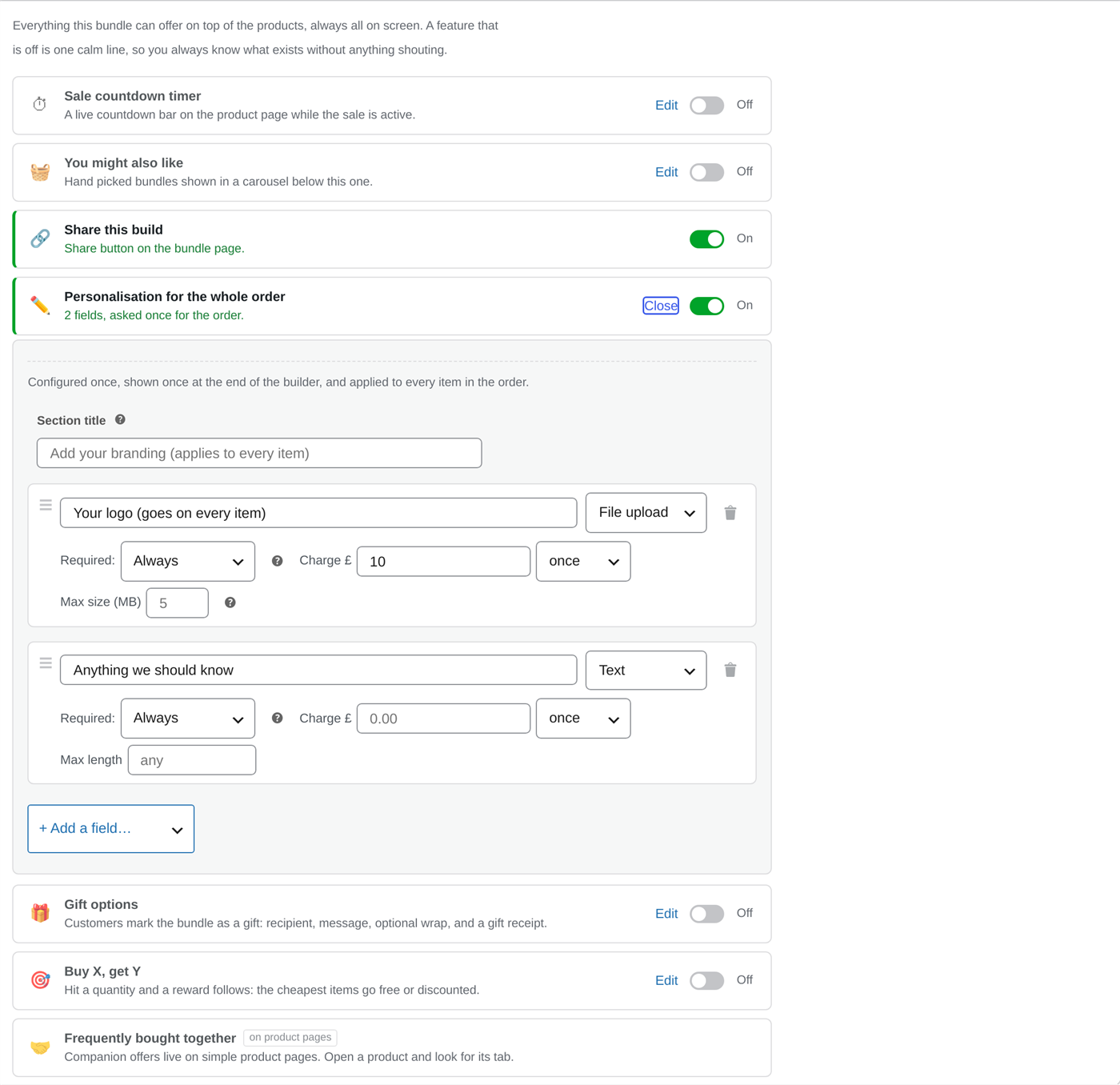Click the gift box icon for Gift options

coord(40,913)
